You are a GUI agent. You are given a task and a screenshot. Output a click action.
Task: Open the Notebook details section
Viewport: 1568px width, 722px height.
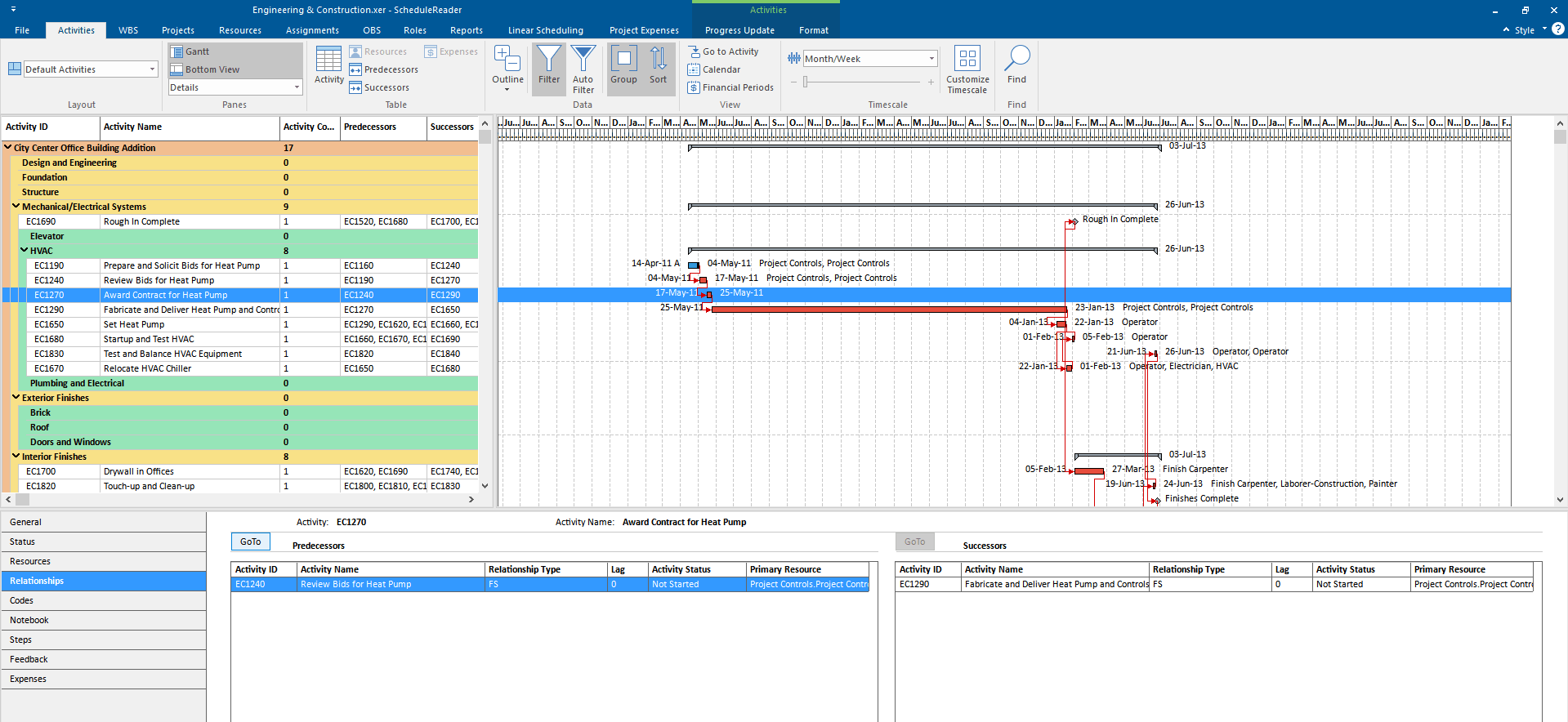click(103, 620)
